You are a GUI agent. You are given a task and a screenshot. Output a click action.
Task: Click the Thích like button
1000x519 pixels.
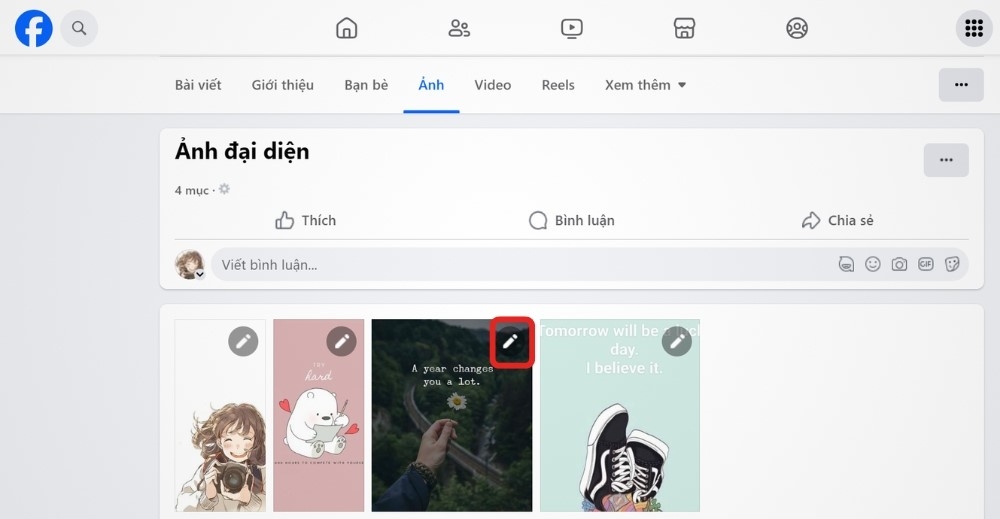click(305, 221)
